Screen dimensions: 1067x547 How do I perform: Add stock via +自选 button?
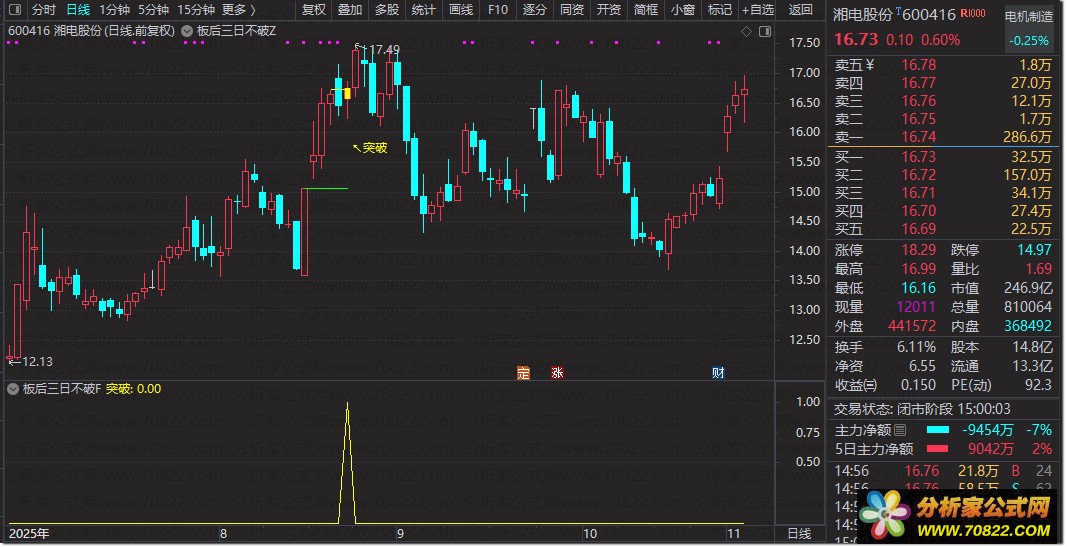(x=758, y=10)
